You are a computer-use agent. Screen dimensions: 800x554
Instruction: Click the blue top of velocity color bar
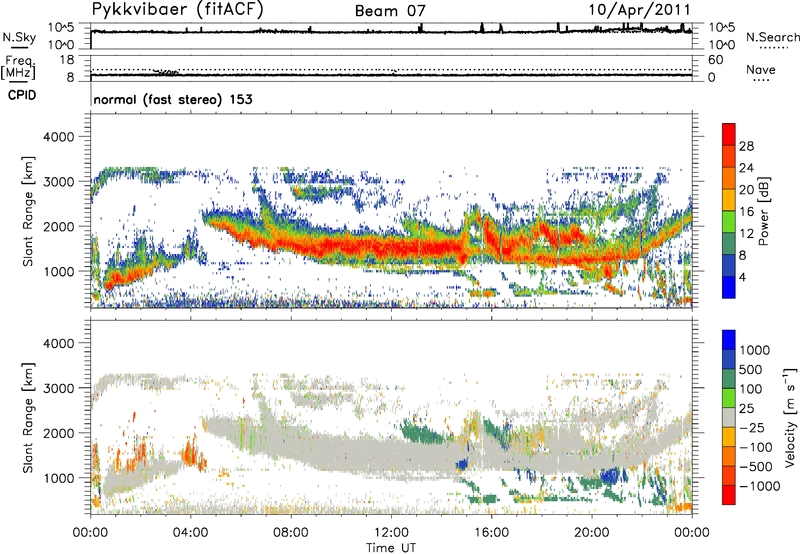[729, 340]
